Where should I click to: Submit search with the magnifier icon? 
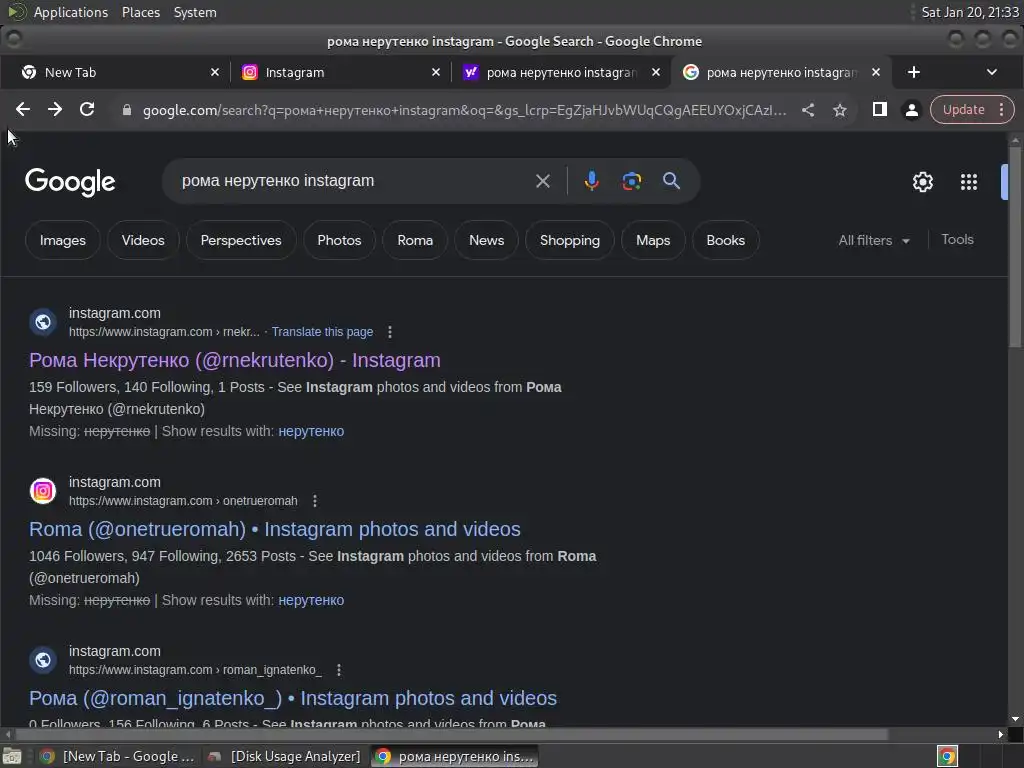point(671,181)
